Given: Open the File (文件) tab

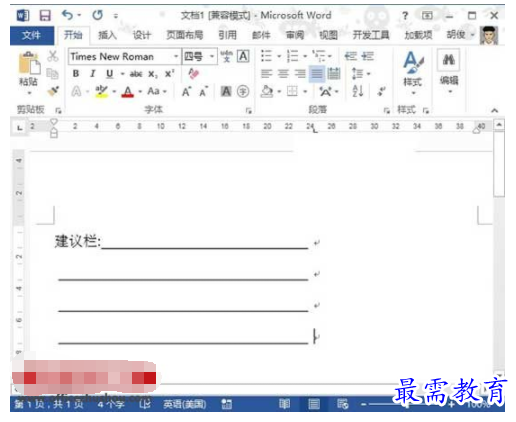Looking at the screenshot, I should (32, 35).
